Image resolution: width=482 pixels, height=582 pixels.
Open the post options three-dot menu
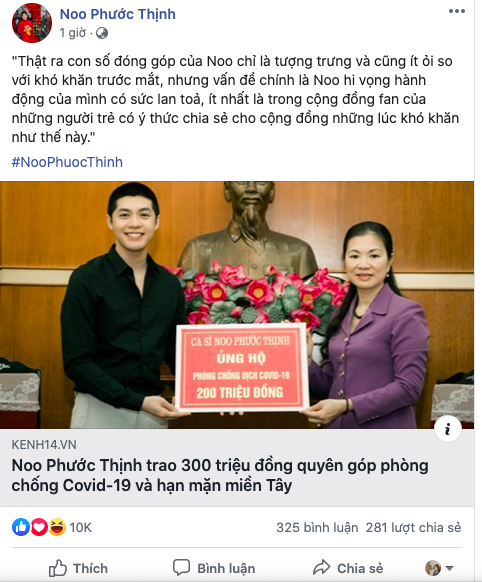pyautogui.click(x=456, y=11)
